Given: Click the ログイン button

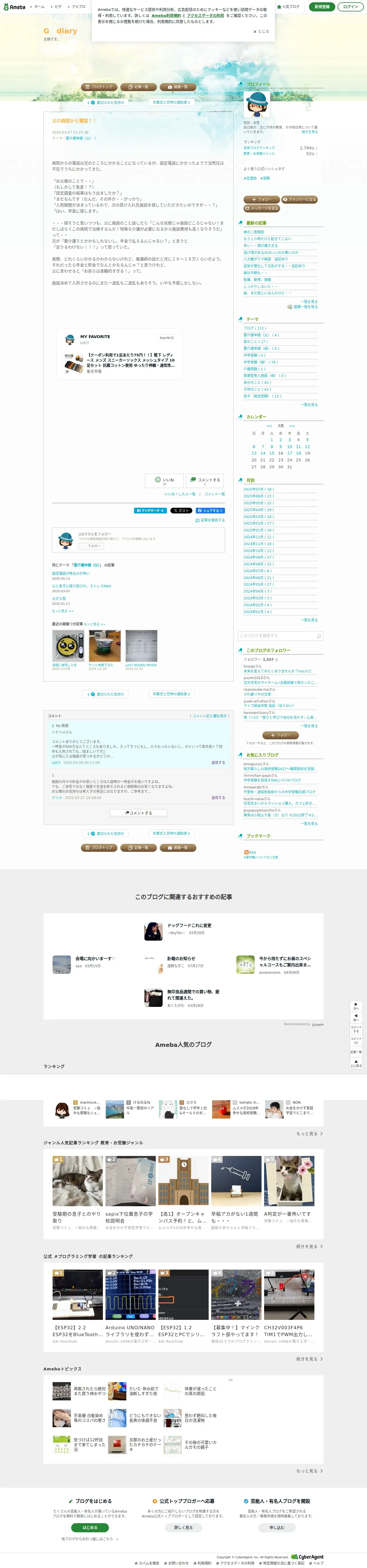Looking at the screenshot, I should click(350, 7).
